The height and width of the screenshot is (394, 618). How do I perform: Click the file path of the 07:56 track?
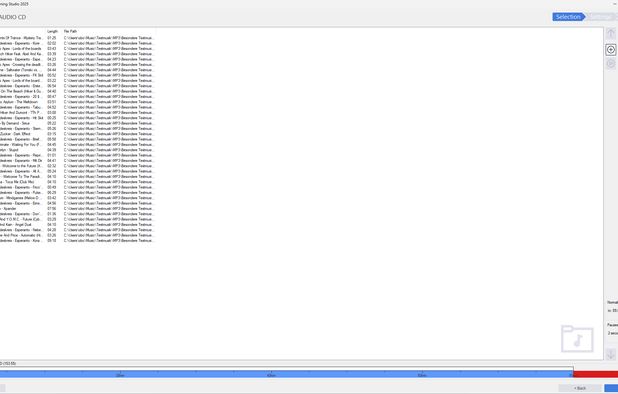109,208
